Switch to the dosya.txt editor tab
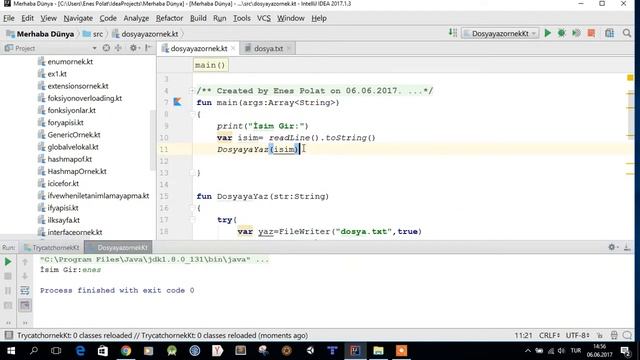The height and width of the screenshot is (360, 640). pyautogui.click(x=268, y=48)
